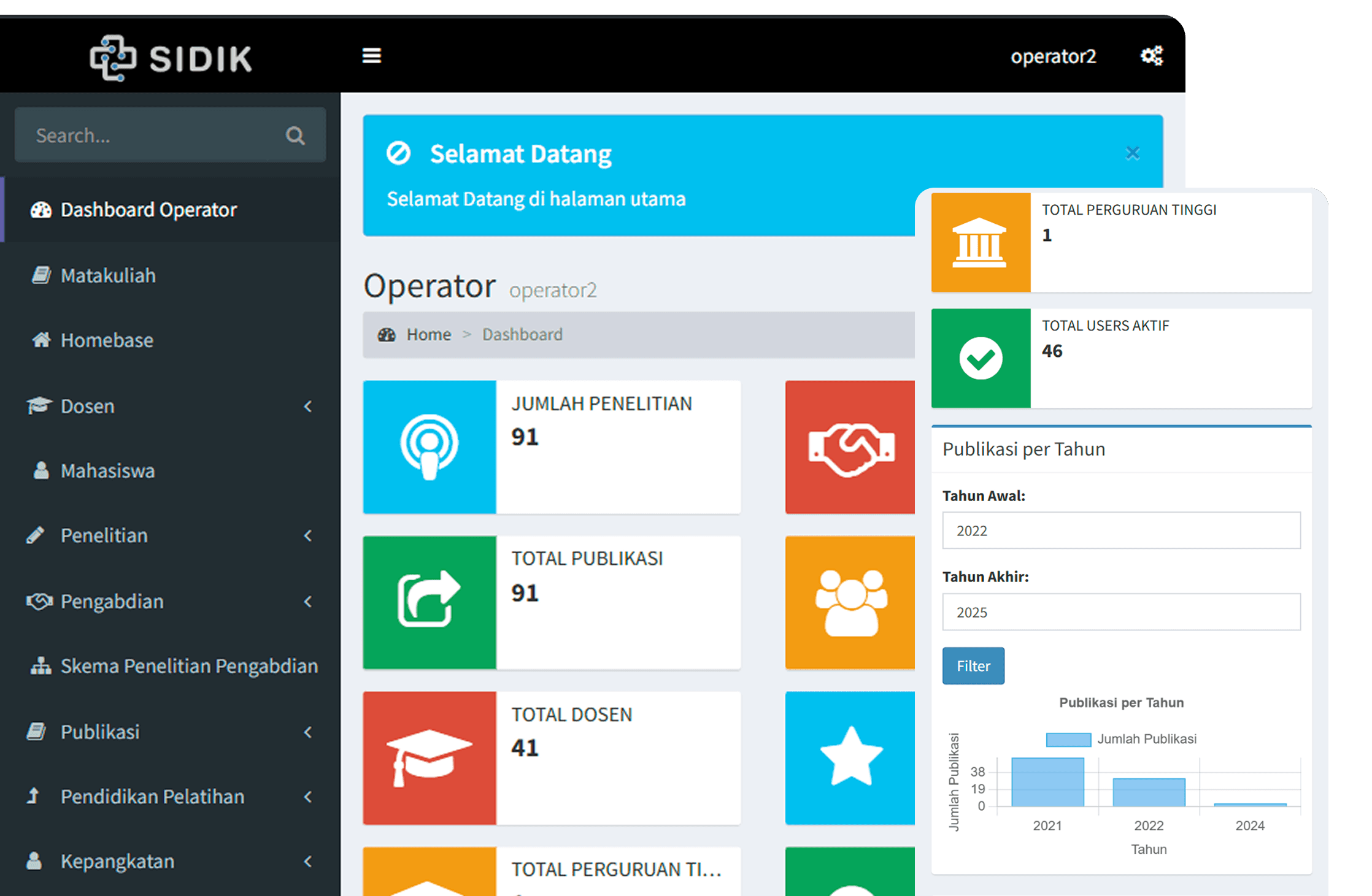Open Mahasiswa in the sidebar
This screenshot has width=1372, height=896.
point(171,470)
